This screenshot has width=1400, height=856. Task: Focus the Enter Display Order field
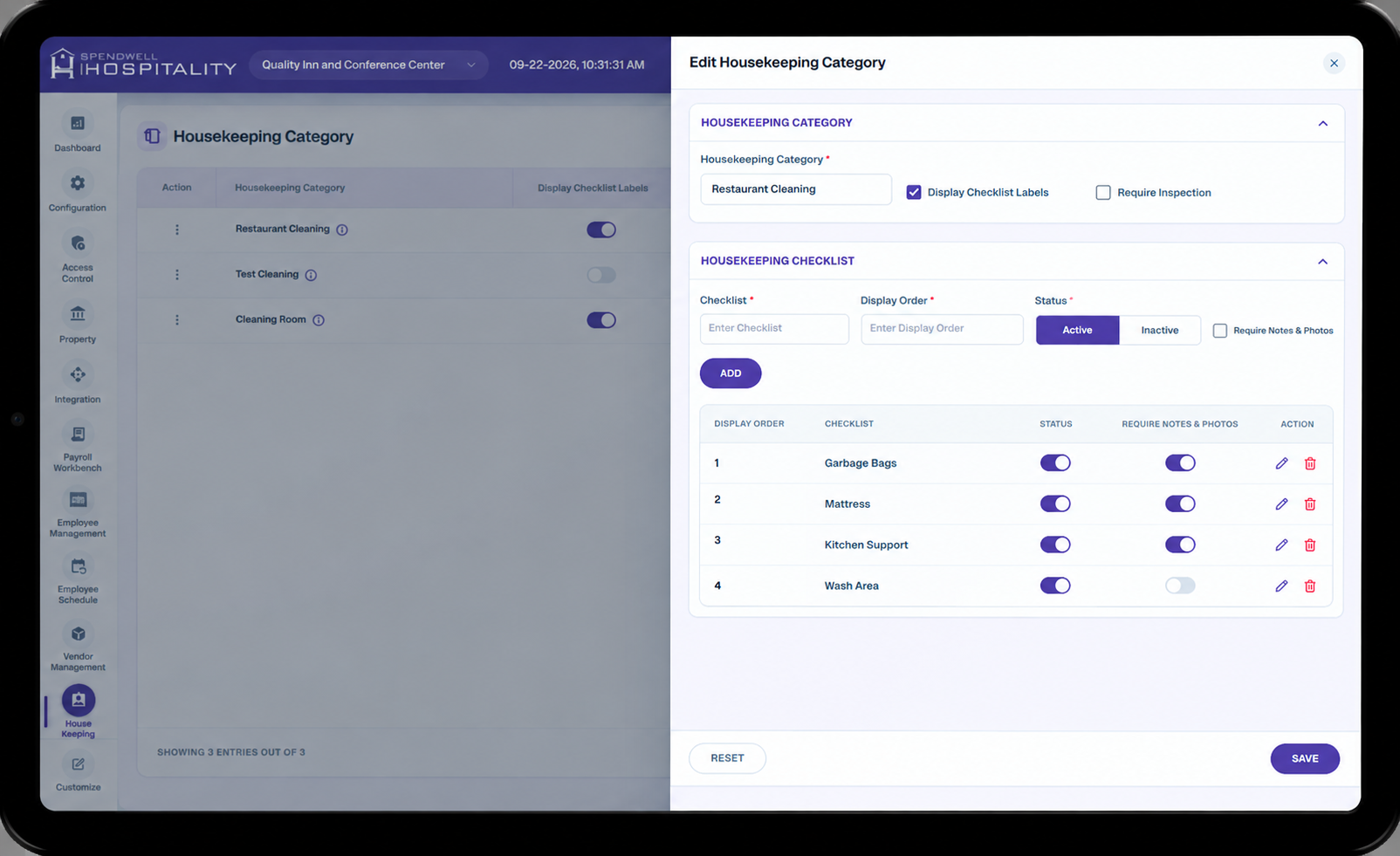click(942, 329)
